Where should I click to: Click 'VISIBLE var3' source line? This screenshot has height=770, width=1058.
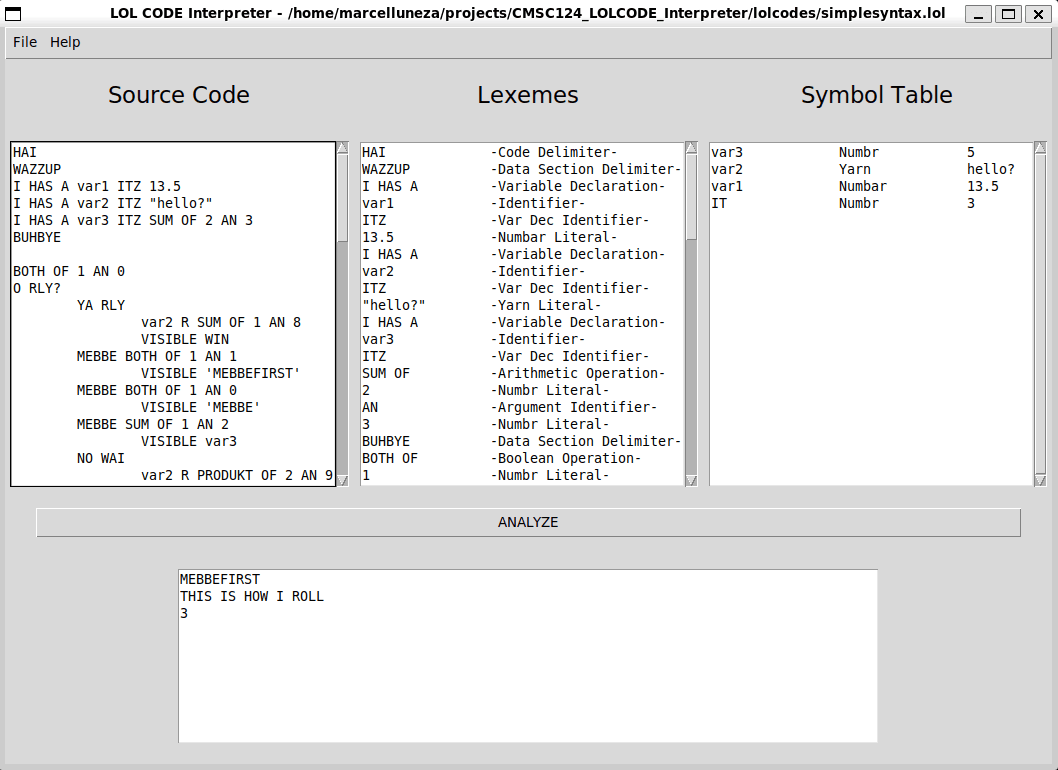coord(189,441)
